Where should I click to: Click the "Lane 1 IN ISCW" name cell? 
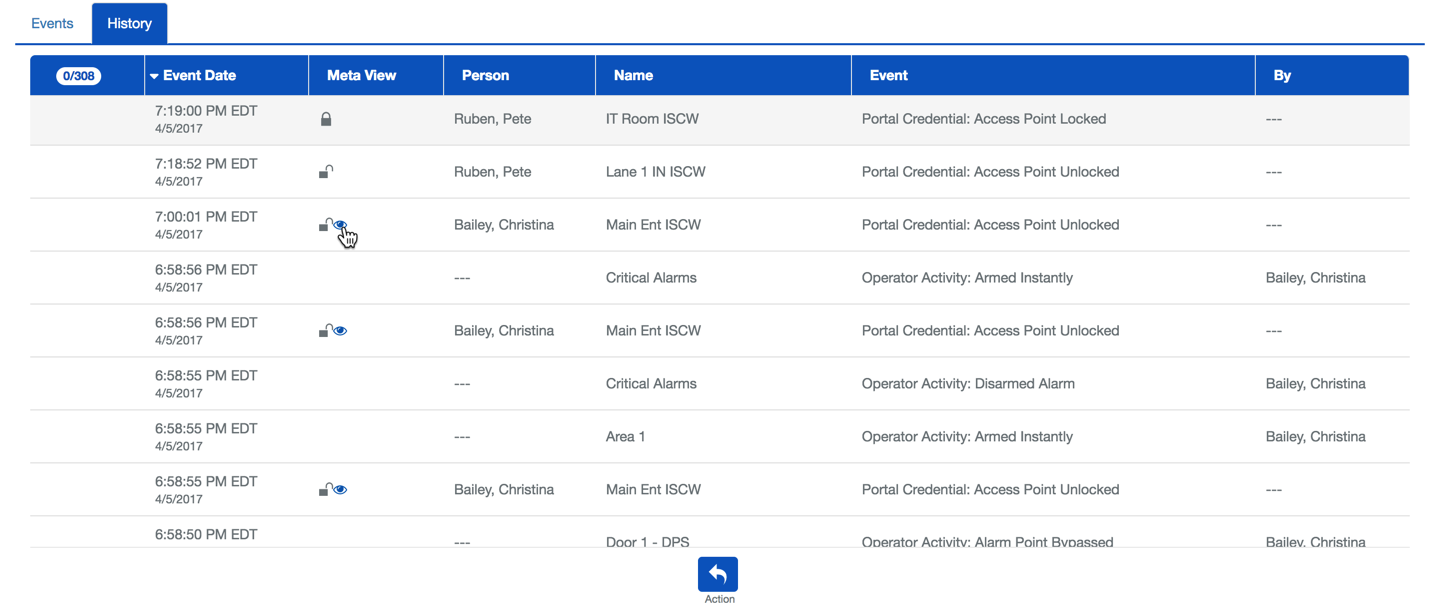pos(656,172)
